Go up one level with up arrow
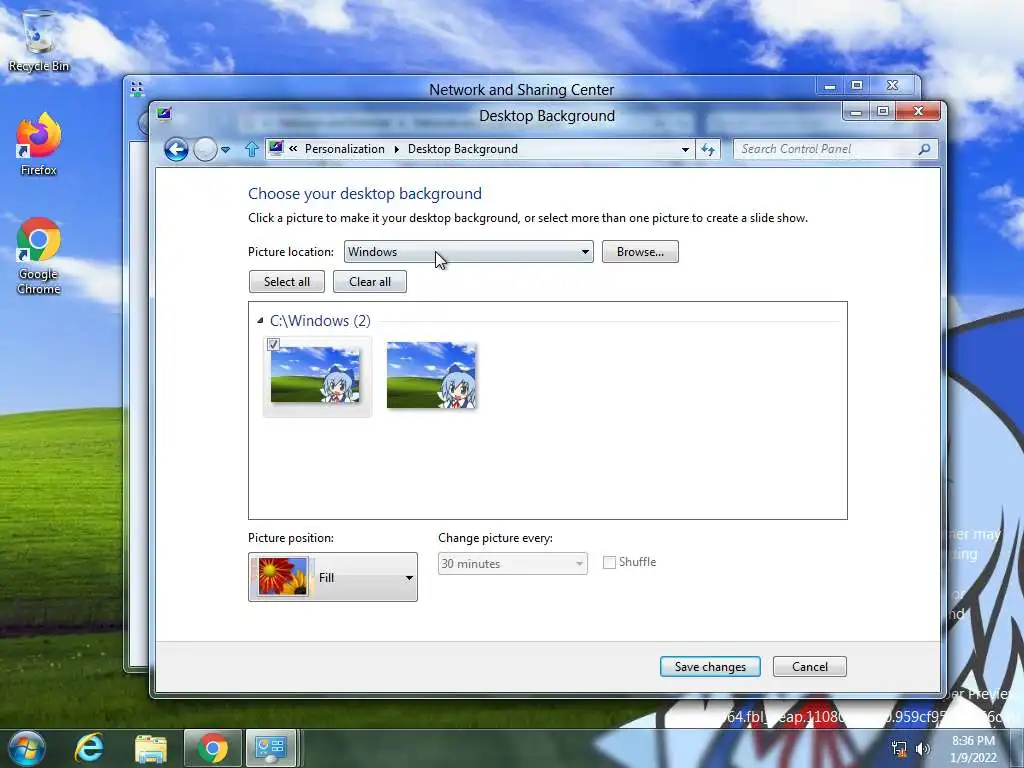Screen dimensions: 1024x768 (251, 150)
